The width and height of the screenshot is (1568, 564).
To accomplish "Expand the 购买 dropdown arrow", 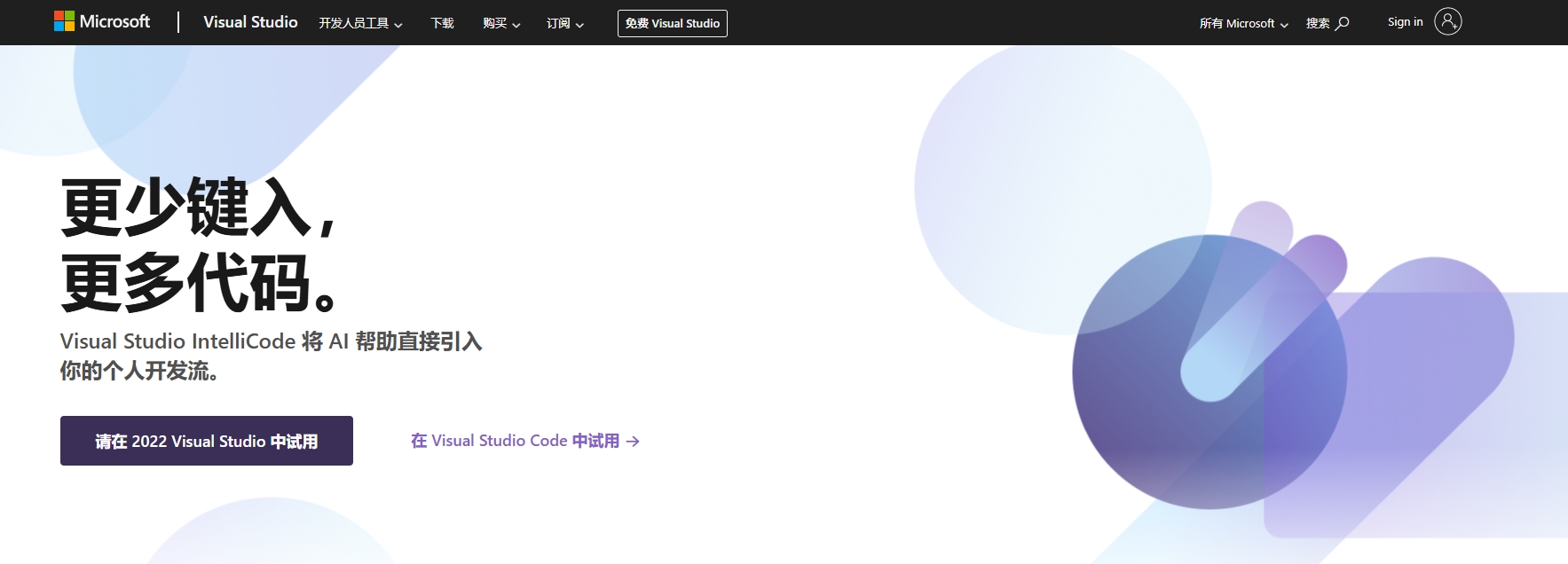I will [516, 25].
